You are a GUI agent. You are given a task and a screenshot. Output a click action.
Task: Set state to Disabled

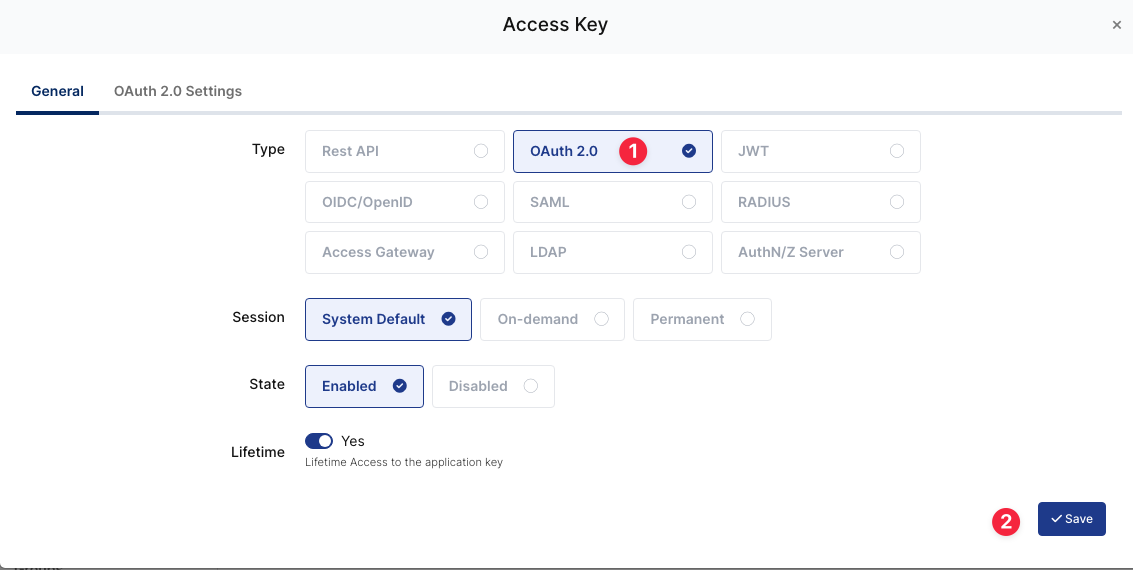492,386
